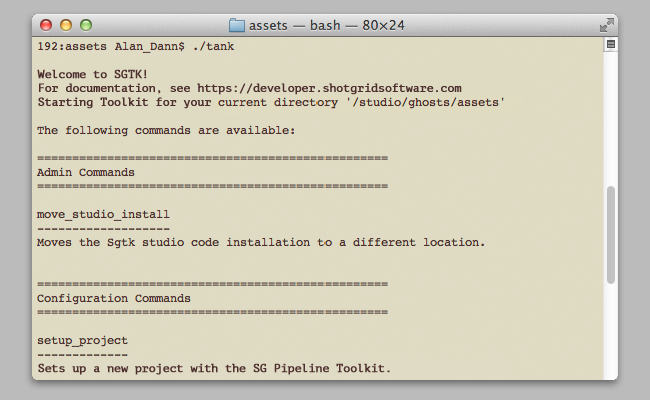Click the window title 'assets — bash — 80×24'
Viewport: 650px width, 400px height.
(327, 26)
